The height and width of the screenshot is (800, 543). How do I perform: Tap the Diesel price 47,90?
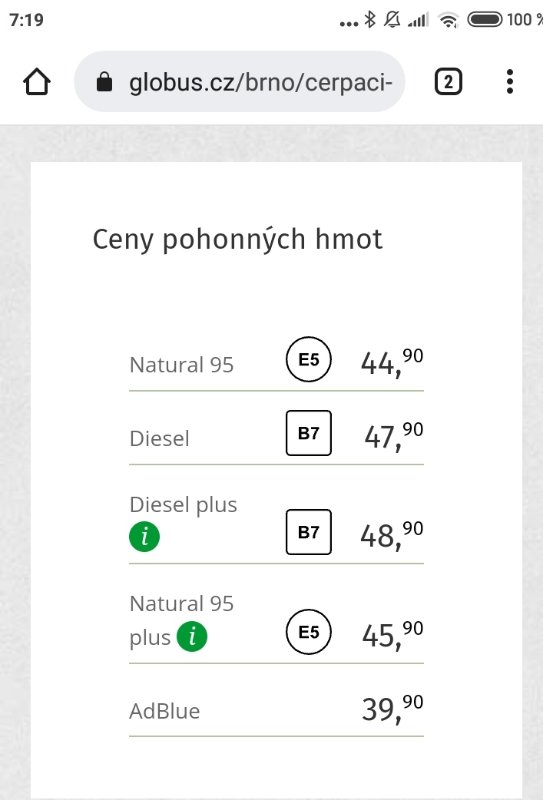(x=393, y=436)
